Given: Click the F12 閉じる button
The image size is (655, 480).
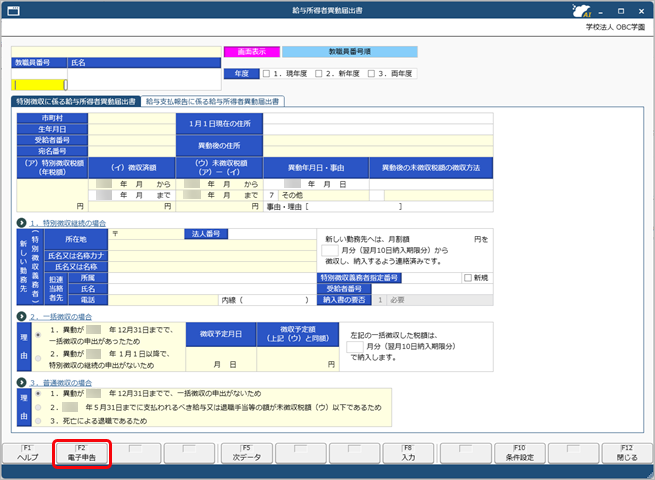Looking at the screenshot, I should 627,453.
